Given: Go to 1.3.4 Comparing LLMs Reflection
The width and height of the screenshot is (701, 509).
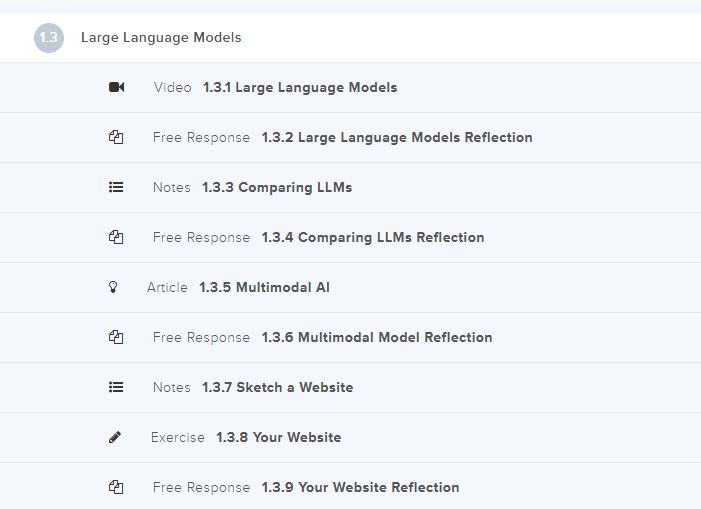Looking at the screenshot, I should pos(373,237).
